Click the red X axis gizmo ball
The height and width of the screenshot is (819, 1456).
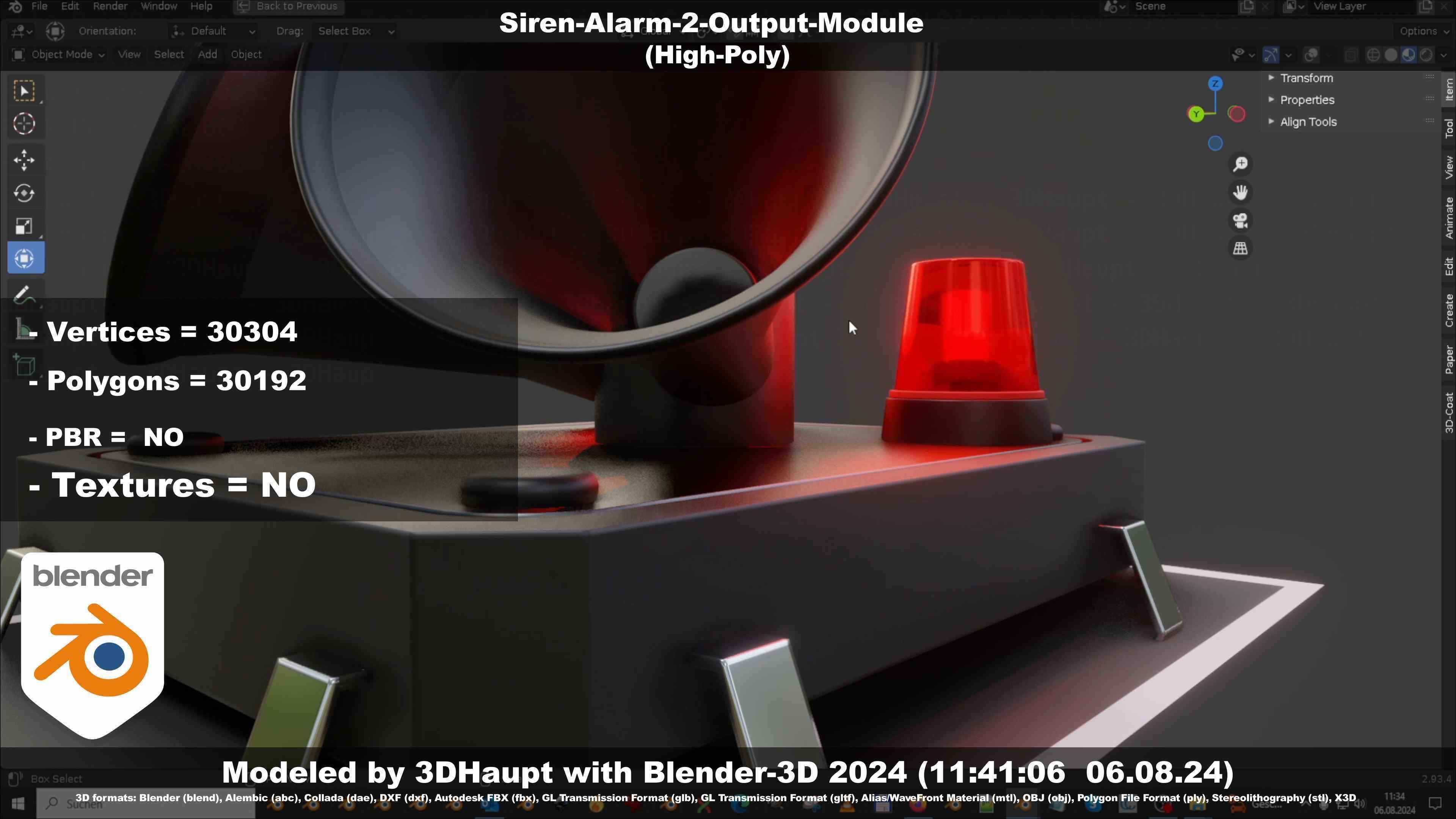pos(1237,114)
